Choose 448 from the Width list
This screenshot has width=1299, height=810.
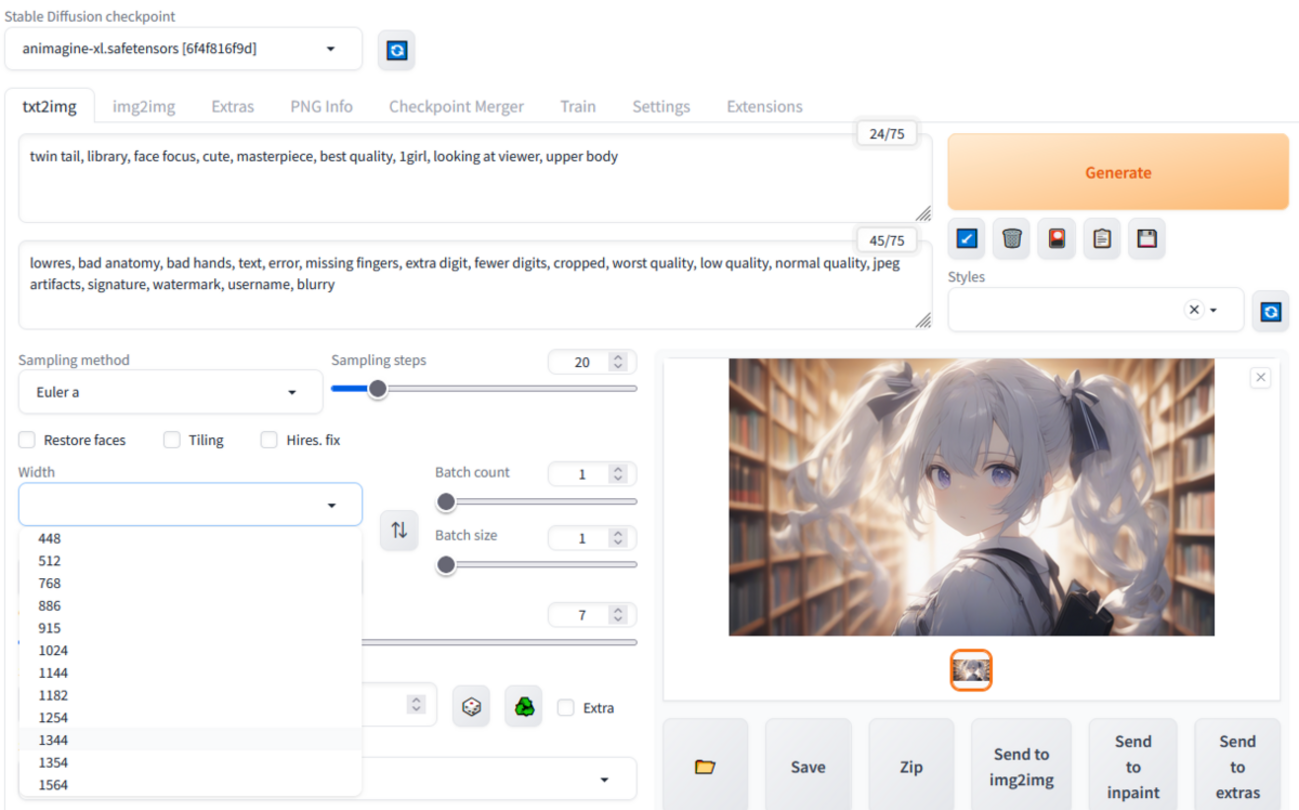[x=190, y=538]
